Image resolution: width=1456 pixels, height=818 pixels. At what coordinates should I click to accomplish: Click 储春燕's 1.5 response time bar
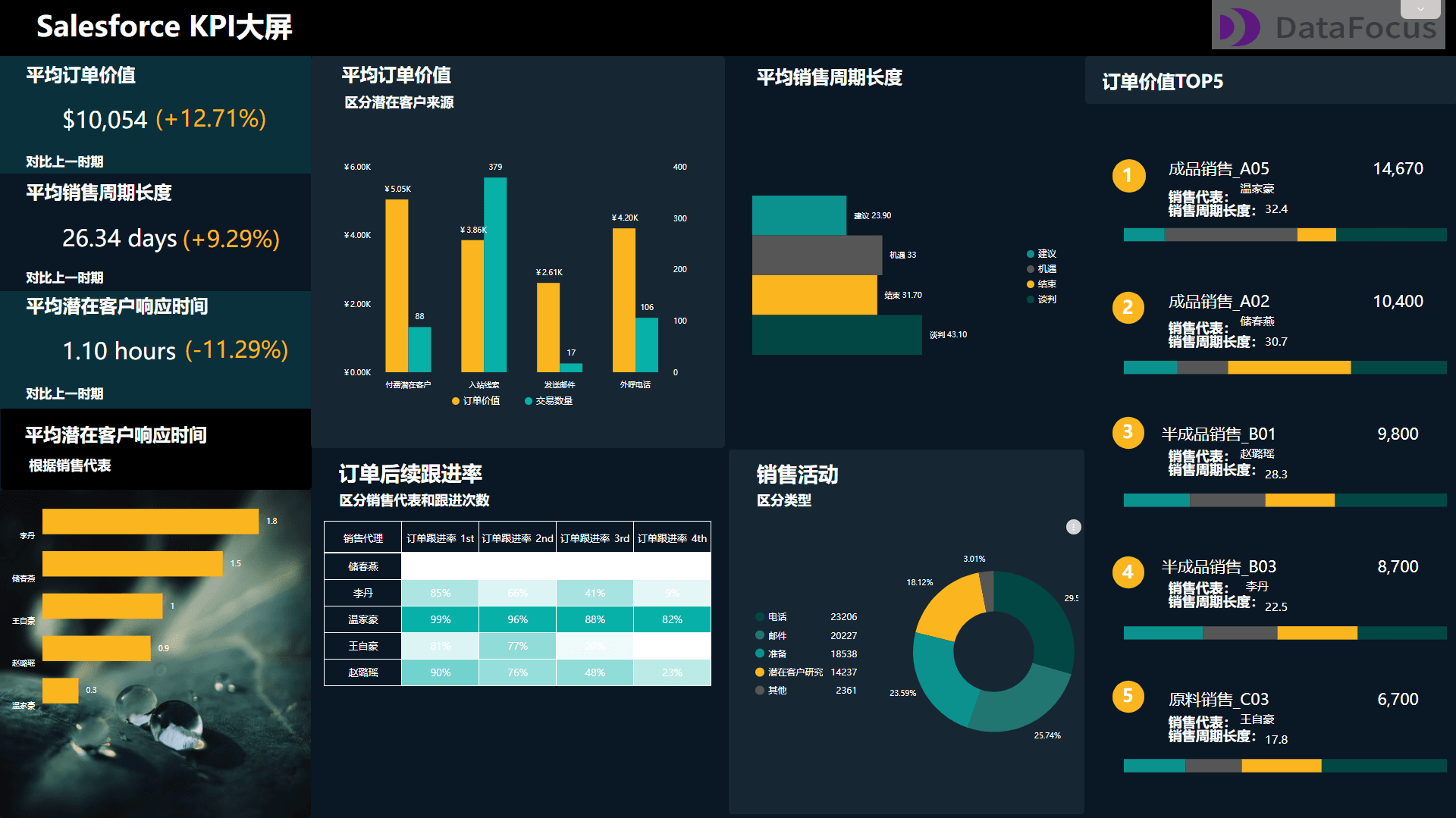(x=133, y=564)
